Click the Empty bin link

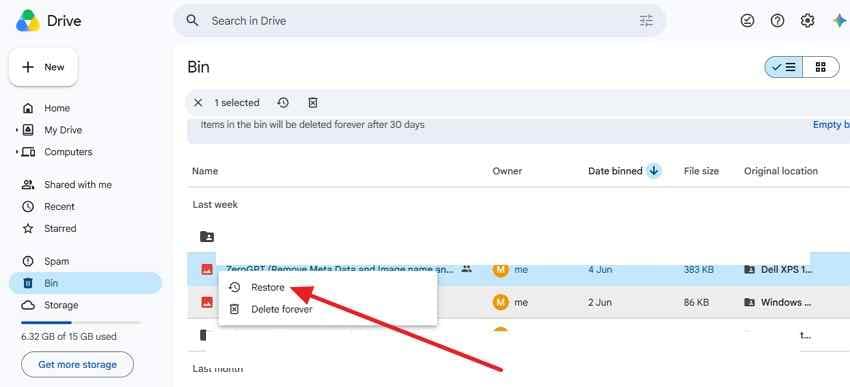pos(831,125)
